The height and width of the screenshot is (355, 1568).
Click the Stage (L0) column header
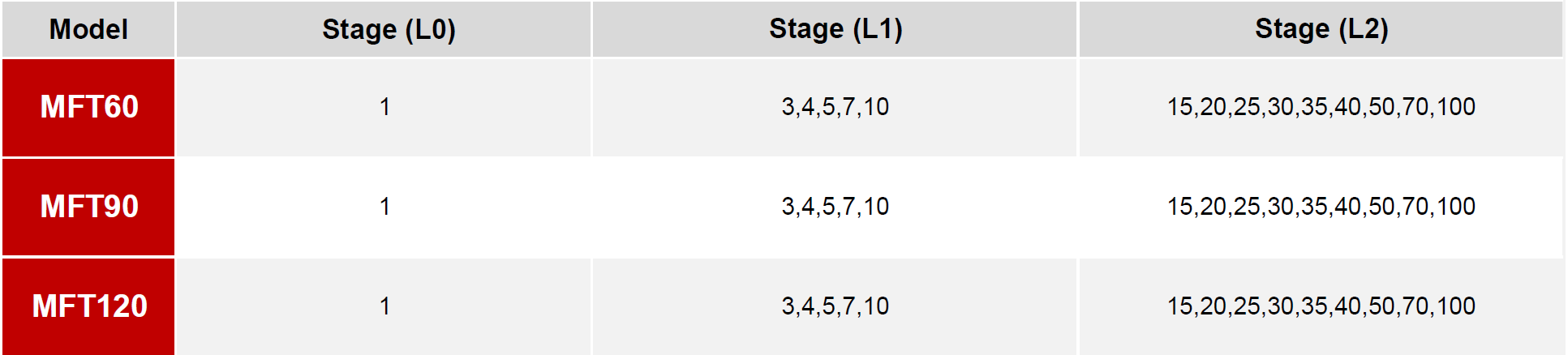tap(384, 29)
